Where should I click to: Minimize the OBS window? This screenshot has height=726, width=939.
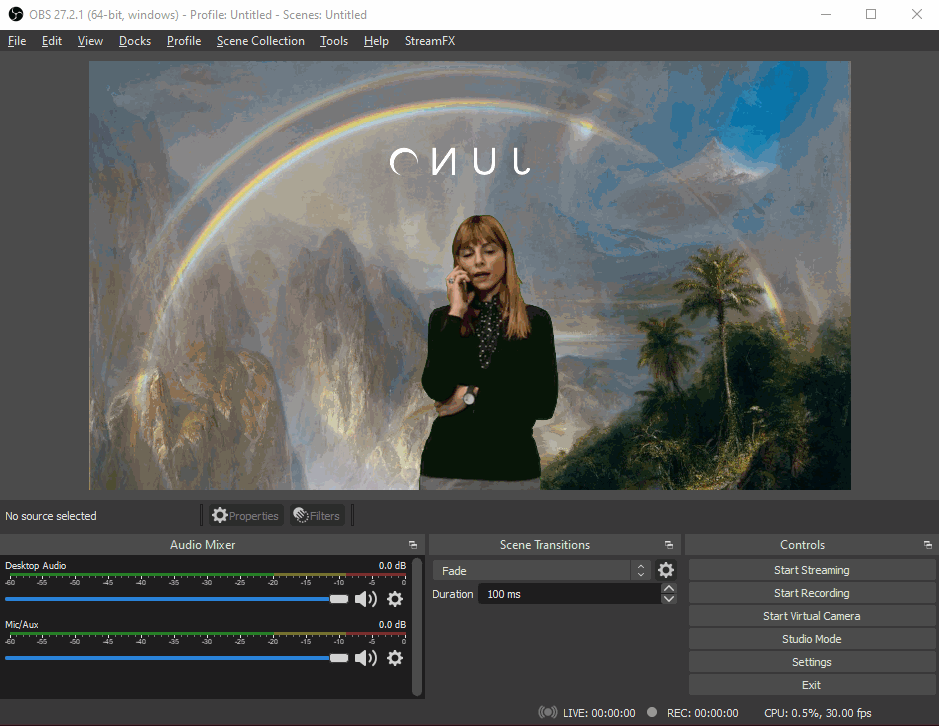pos(826,14)
